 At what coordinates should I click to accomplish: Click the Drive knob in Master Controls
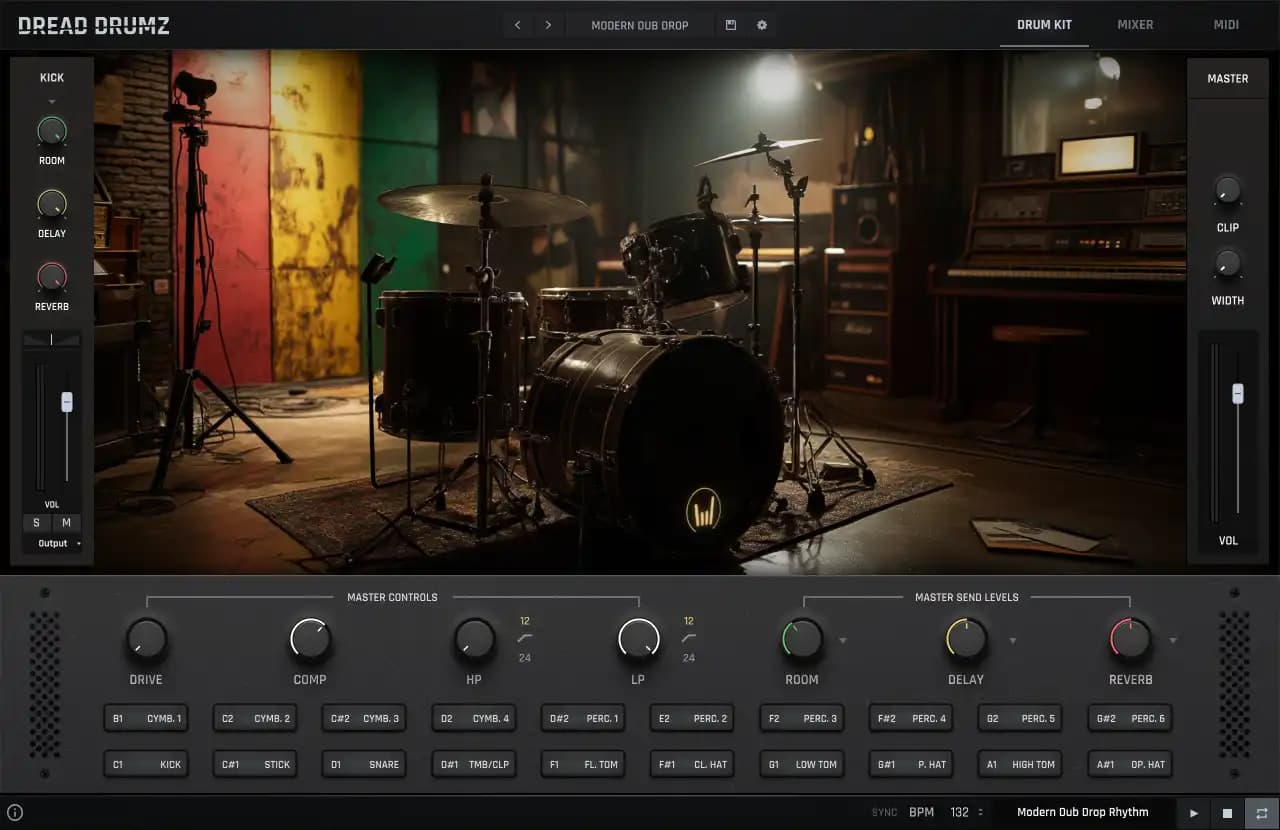(147, 639)
